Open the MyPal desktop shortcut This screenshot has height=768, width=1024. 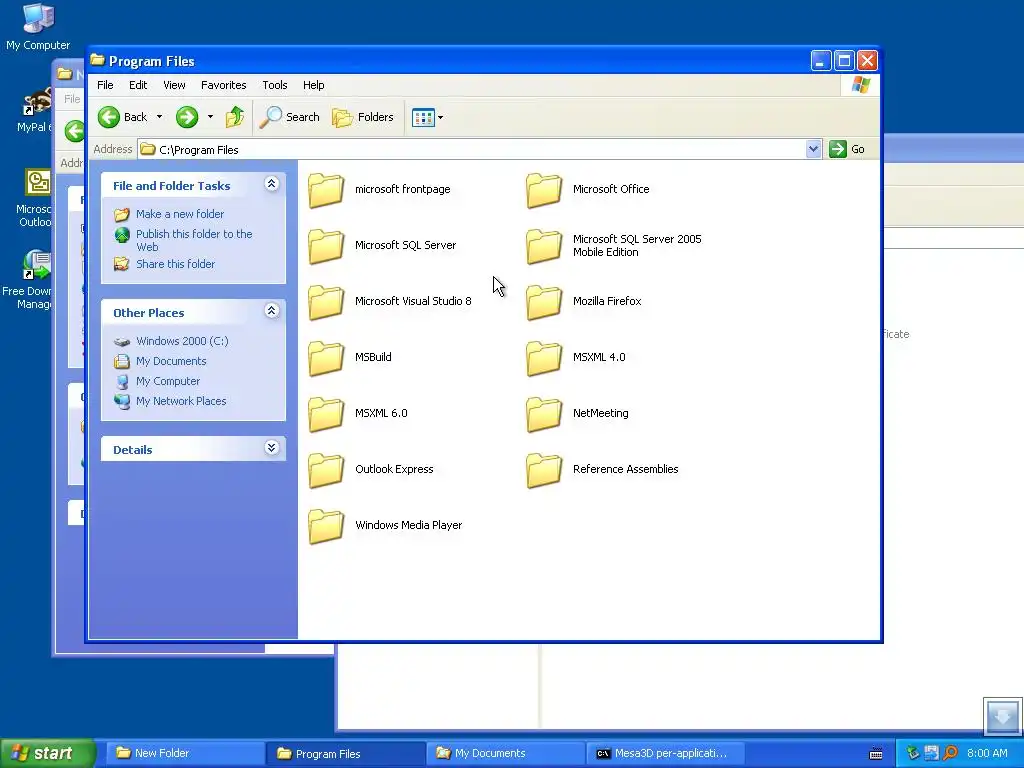[x=35, y=111]
